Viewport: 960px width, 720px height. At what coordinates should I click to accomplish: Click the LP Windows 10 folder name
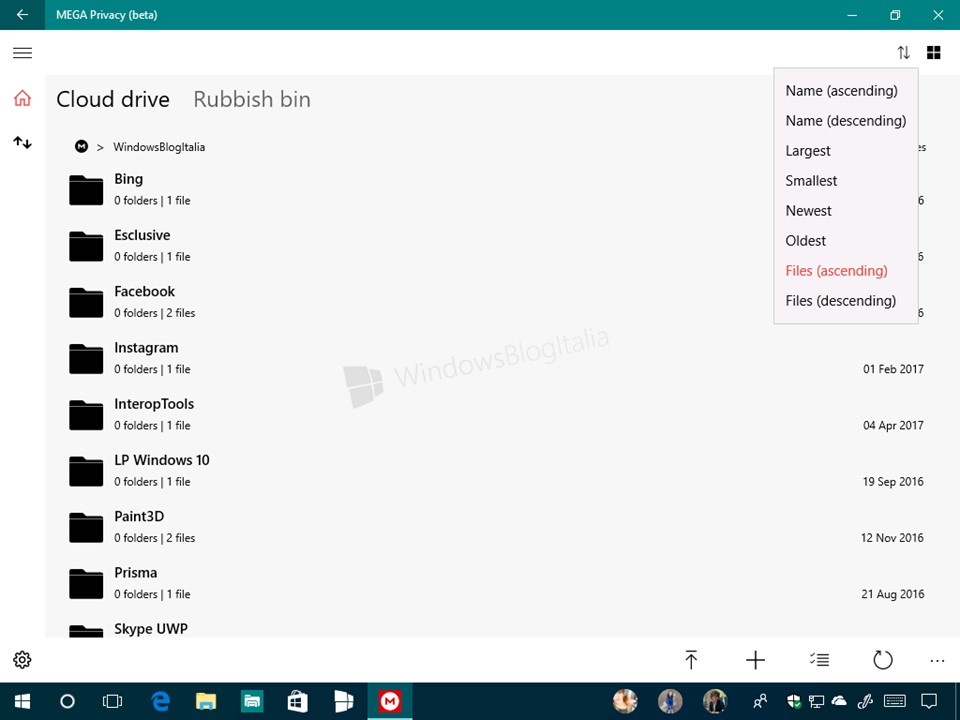[162, 460]
